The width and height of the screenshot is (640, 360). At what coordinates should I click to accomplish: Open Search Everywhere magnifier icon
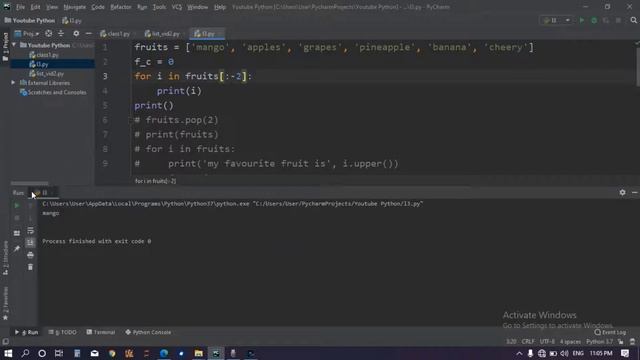tap(633, 20)
